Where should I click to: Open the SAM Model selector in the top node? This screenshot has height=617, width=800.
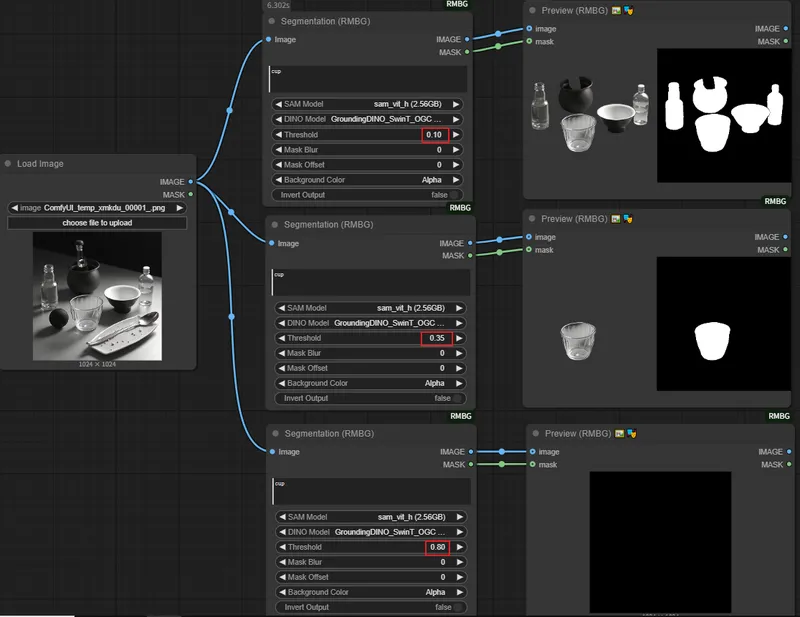pyautogui.click(x=368, y=104)
